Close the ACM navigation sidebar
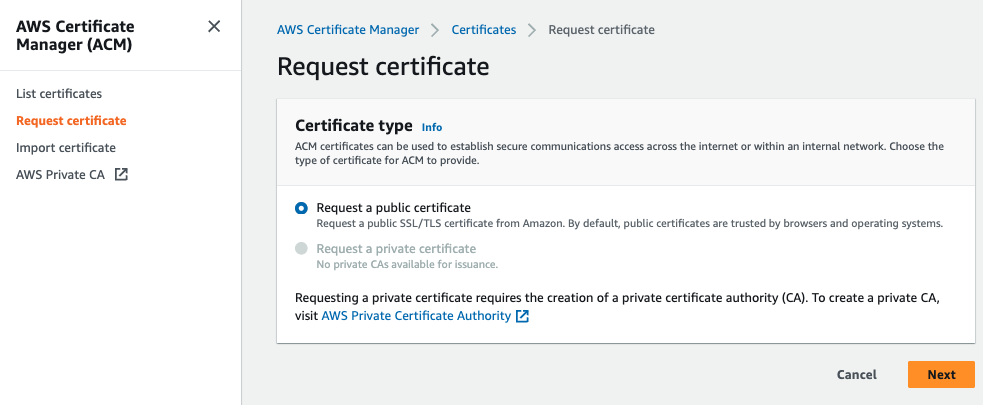 click(214, 27)
